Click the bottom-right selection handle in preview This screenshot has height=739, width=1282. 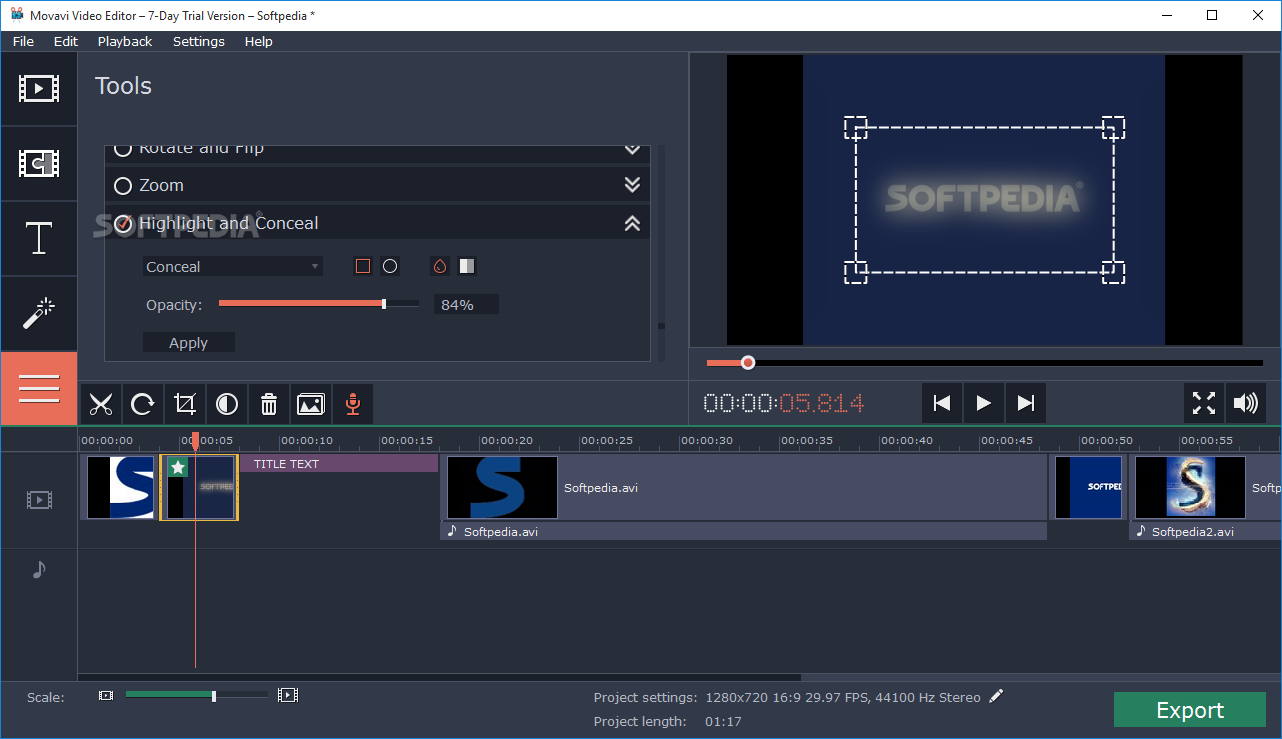(x=1113, y=272)
